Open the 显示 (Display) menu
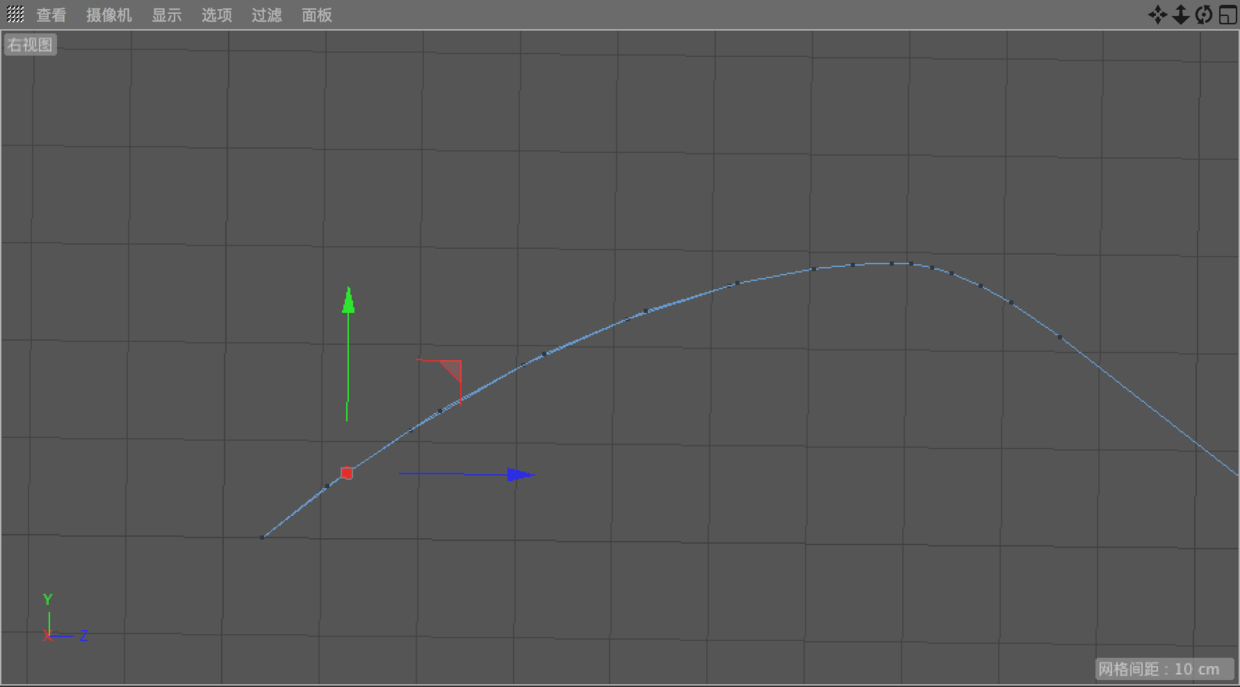The height and width of the screenshot is (687, 1240). (x=167, y=15)
